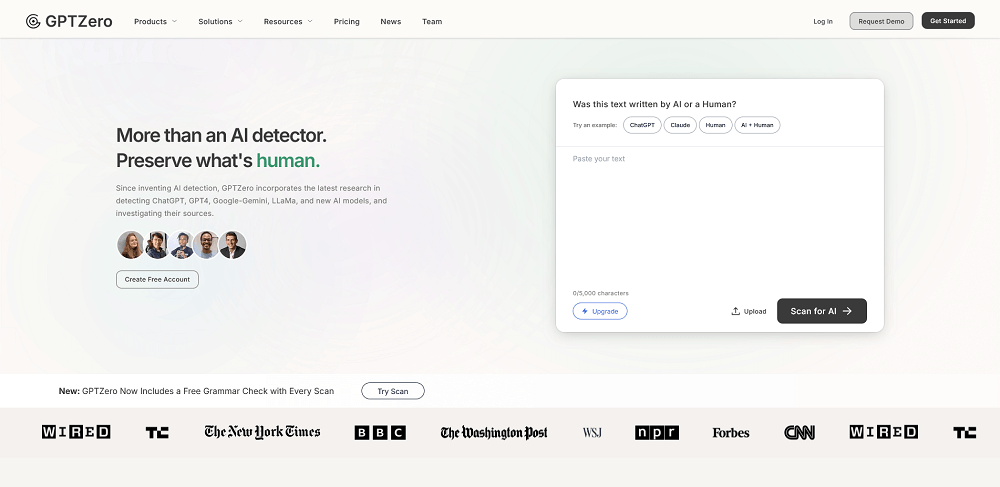Screen dimensions: 1000x487
Task: Open the Resources dropdown menu
Action: coord(288,21)
